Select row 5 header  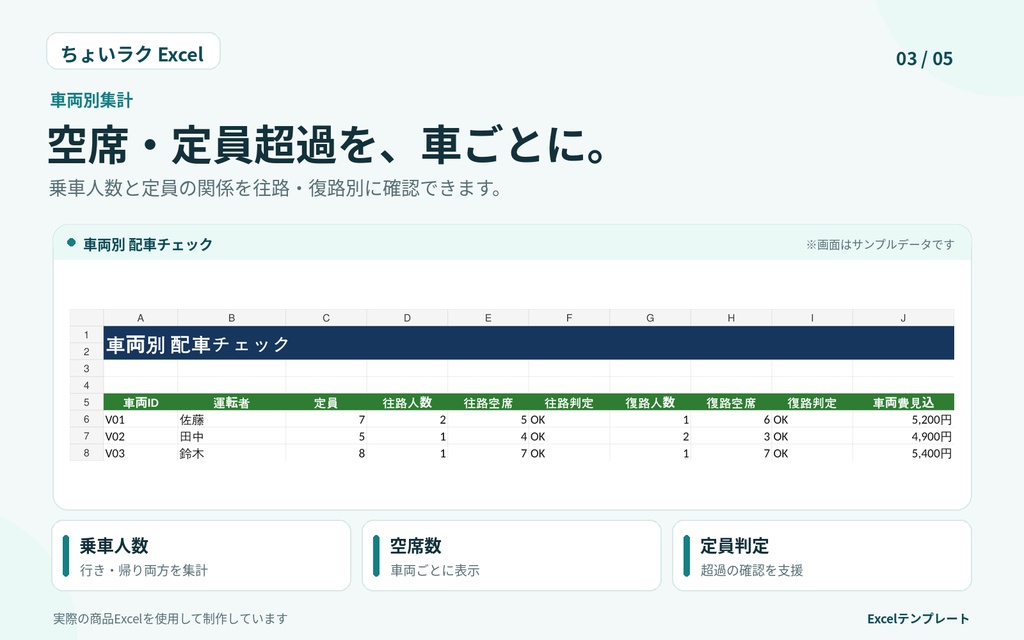pos(86,402)
